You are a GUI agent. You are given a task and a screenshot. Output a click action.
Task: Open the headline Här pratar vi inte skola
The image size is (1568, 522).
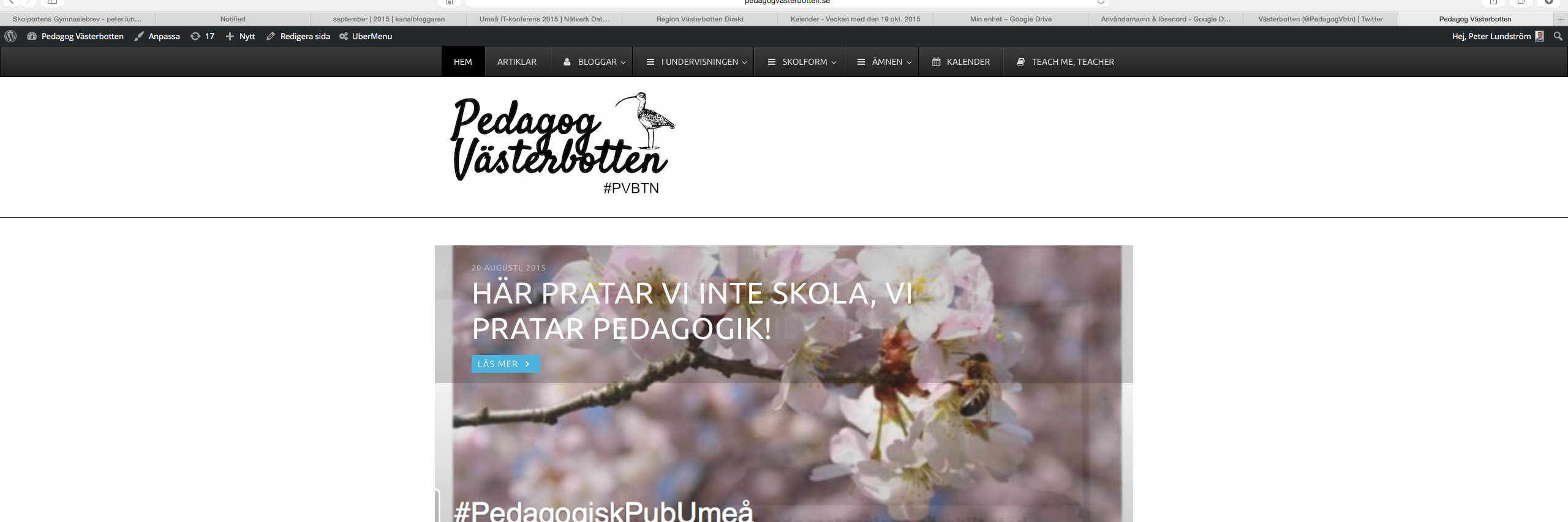(692, 311)
